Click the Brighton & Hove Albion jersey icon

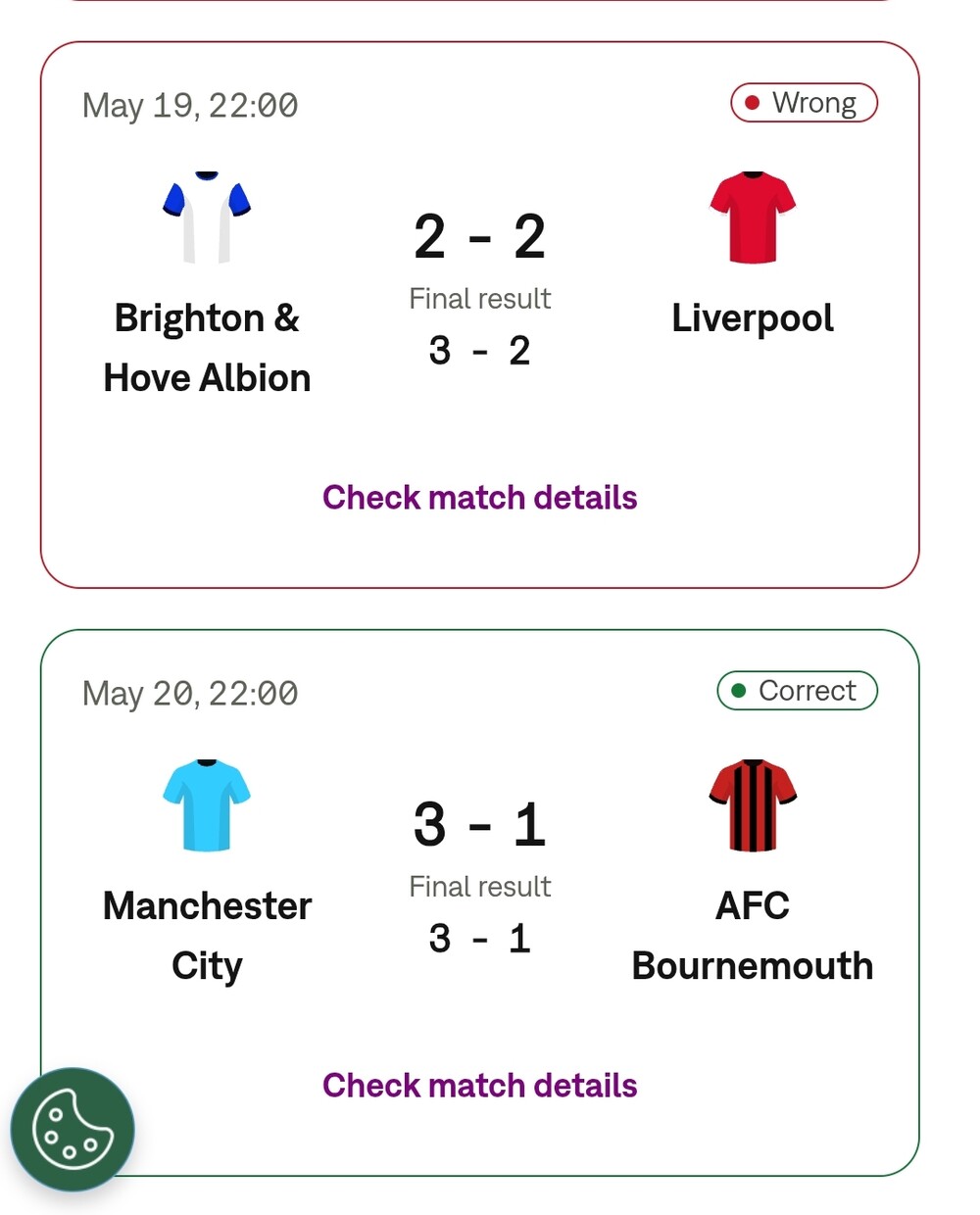[x=207, y=218]
